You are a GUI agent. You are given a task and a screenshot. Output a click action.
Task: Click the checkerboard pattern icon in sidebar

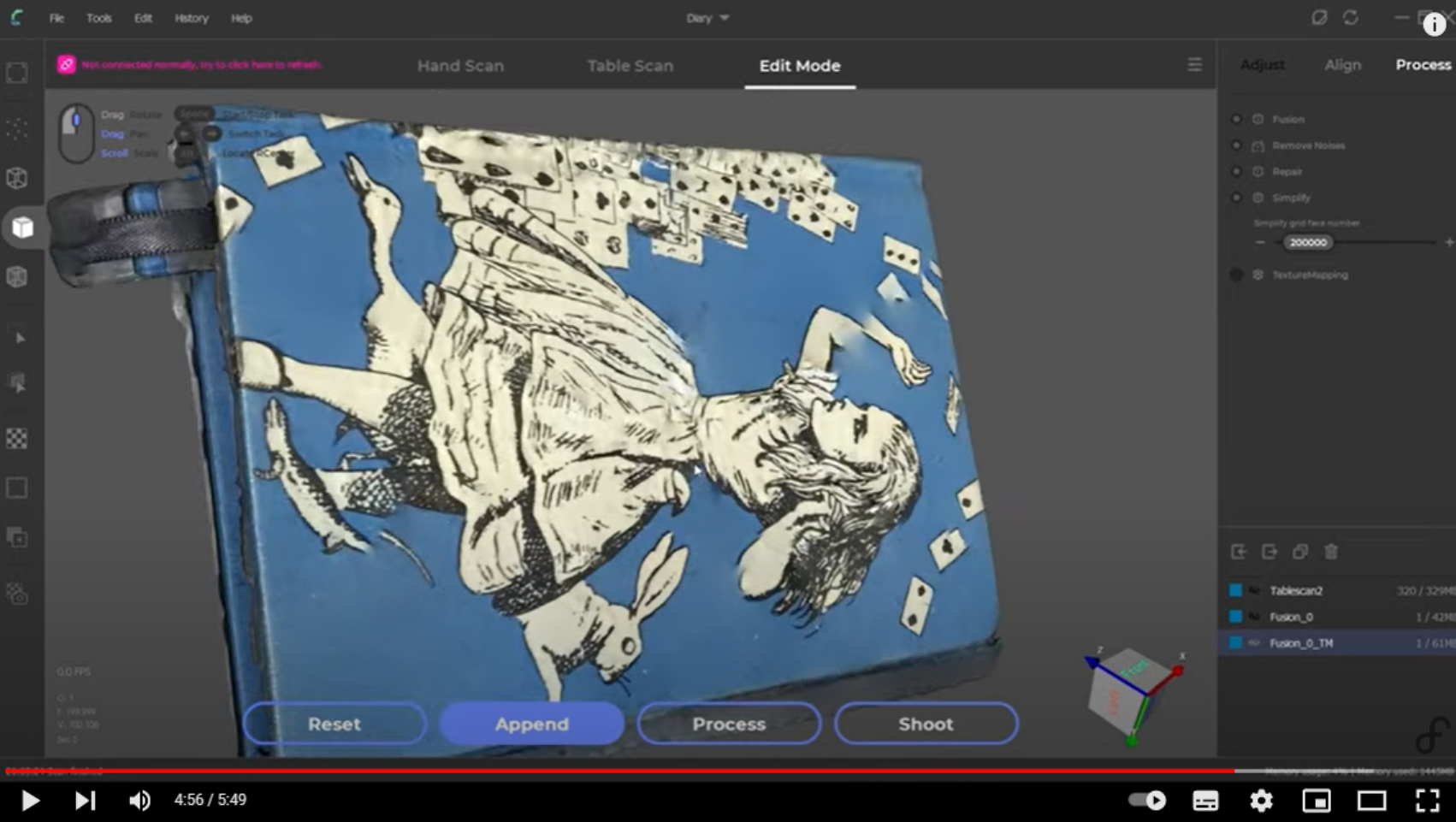(x=17, y=439)
